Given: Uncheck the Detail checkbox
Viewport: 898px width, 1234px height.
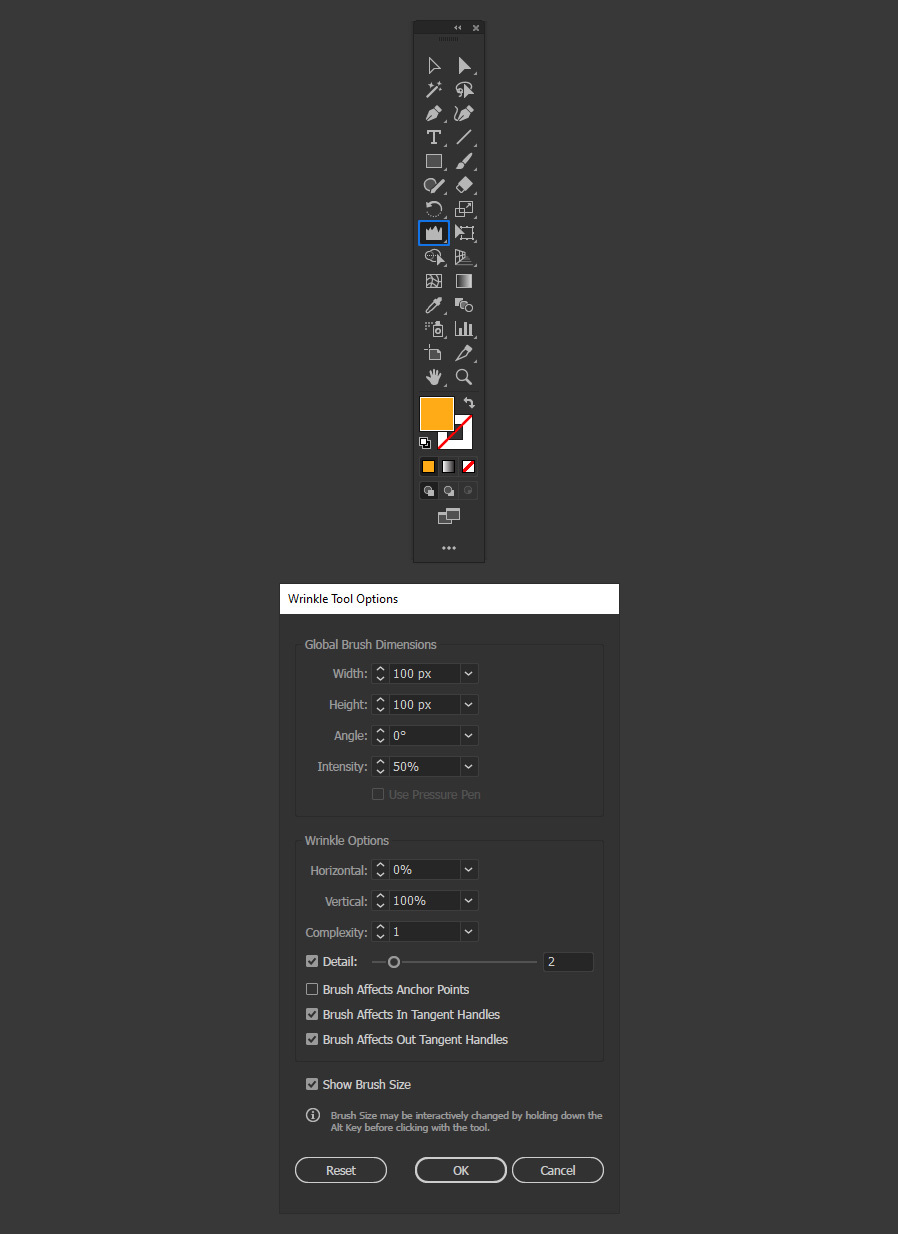Looking at the screenshot, I should (x=312, y=962).
